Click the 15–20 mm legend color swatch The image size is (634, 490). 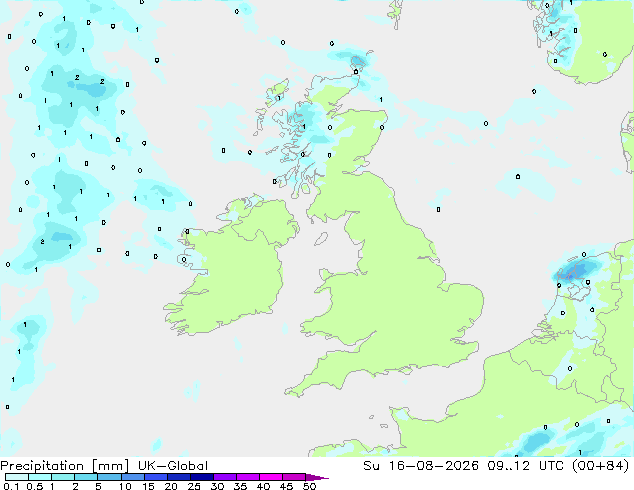pyautogui.click(x=156, y=477)
